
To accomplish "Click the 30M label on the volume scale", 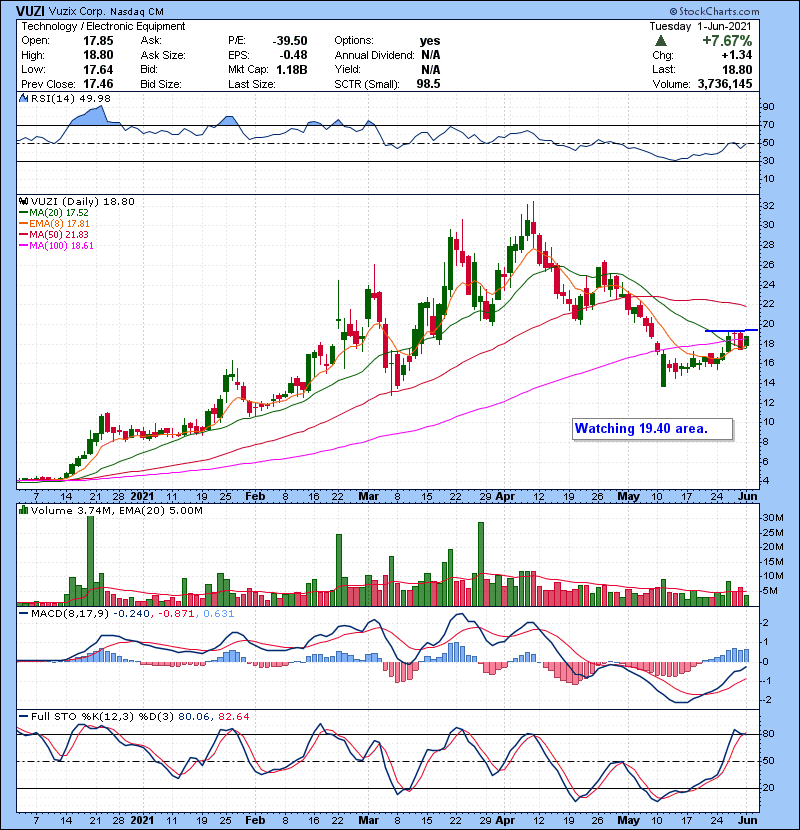I will [x=773, y=518].
